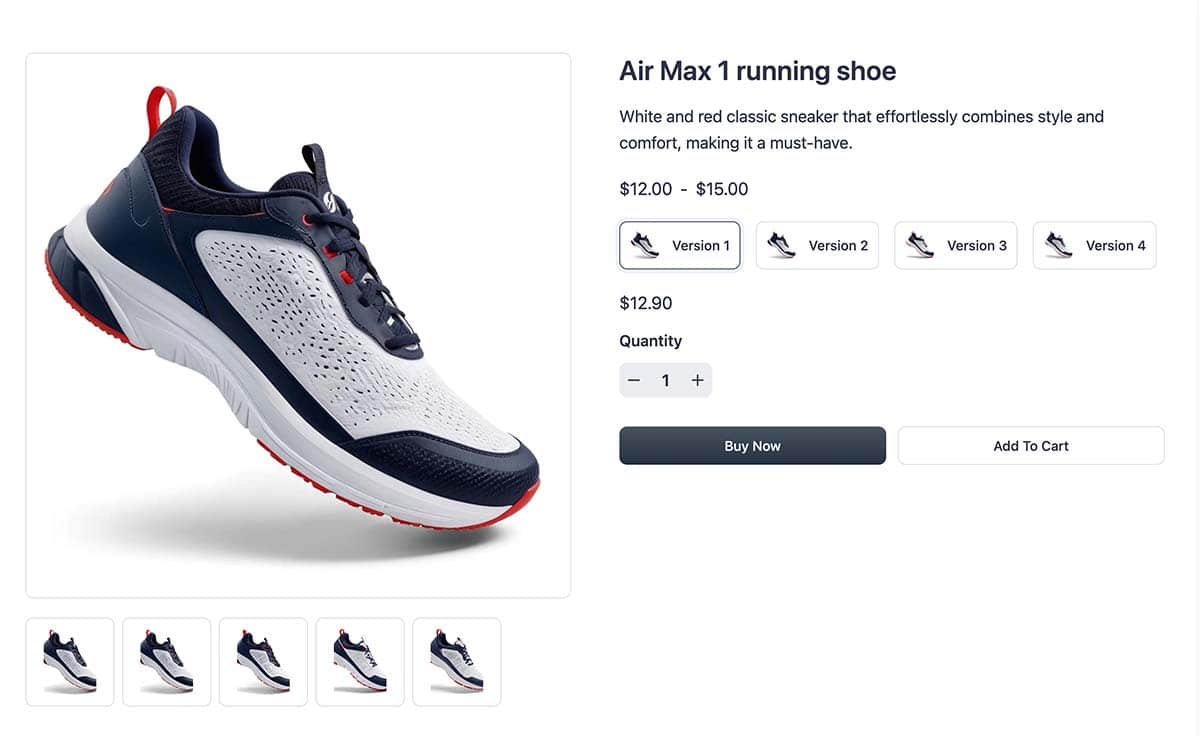Select the Version 1 variant
The image size is (1200, 736).
coord(680,245)
